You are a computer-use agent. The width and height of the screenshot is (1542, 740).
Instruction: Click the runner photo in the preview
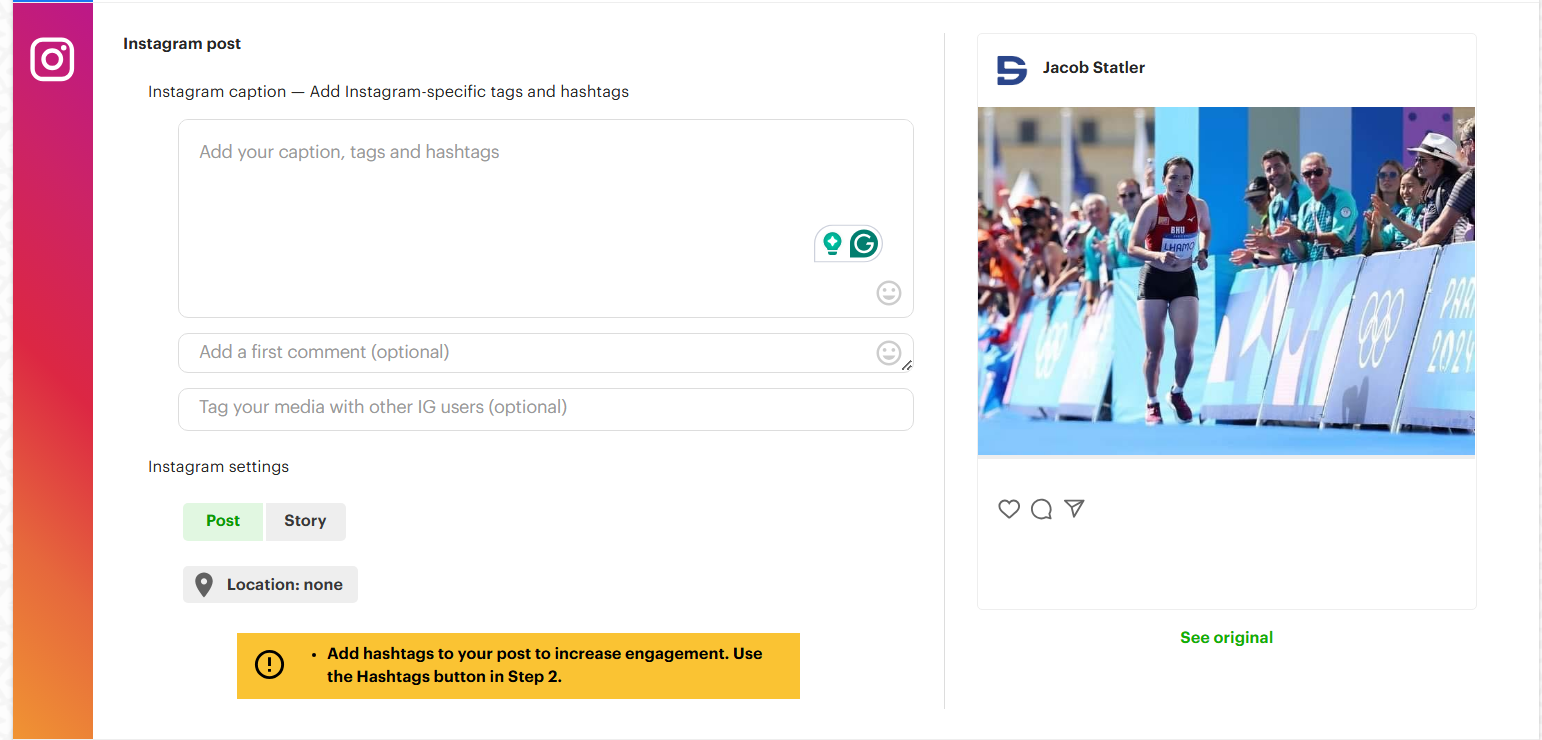tap(1226, 280)
